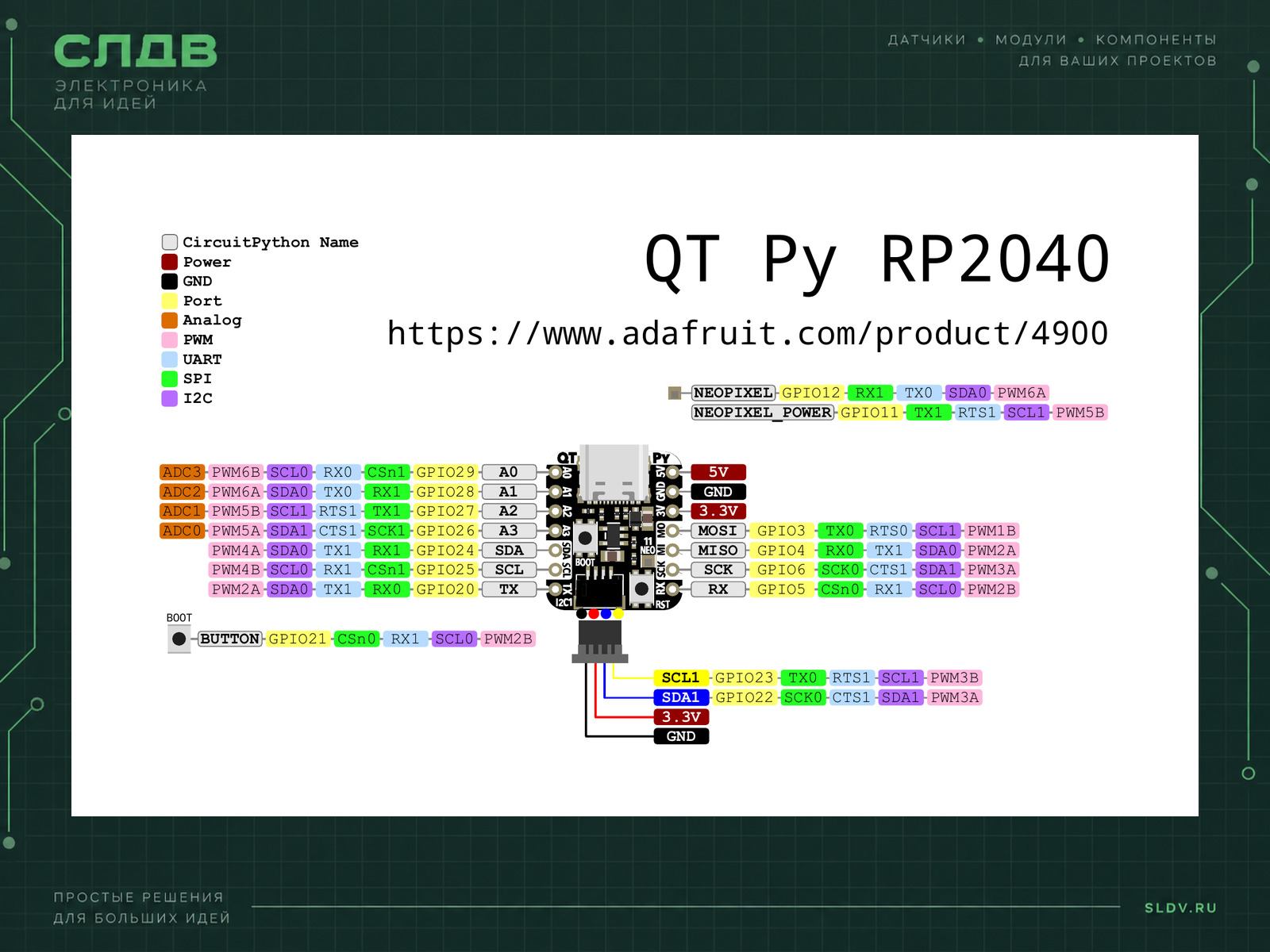Click the NEOPIXEL_POWER pin label
1270x952 pixels.
[763, 413]
